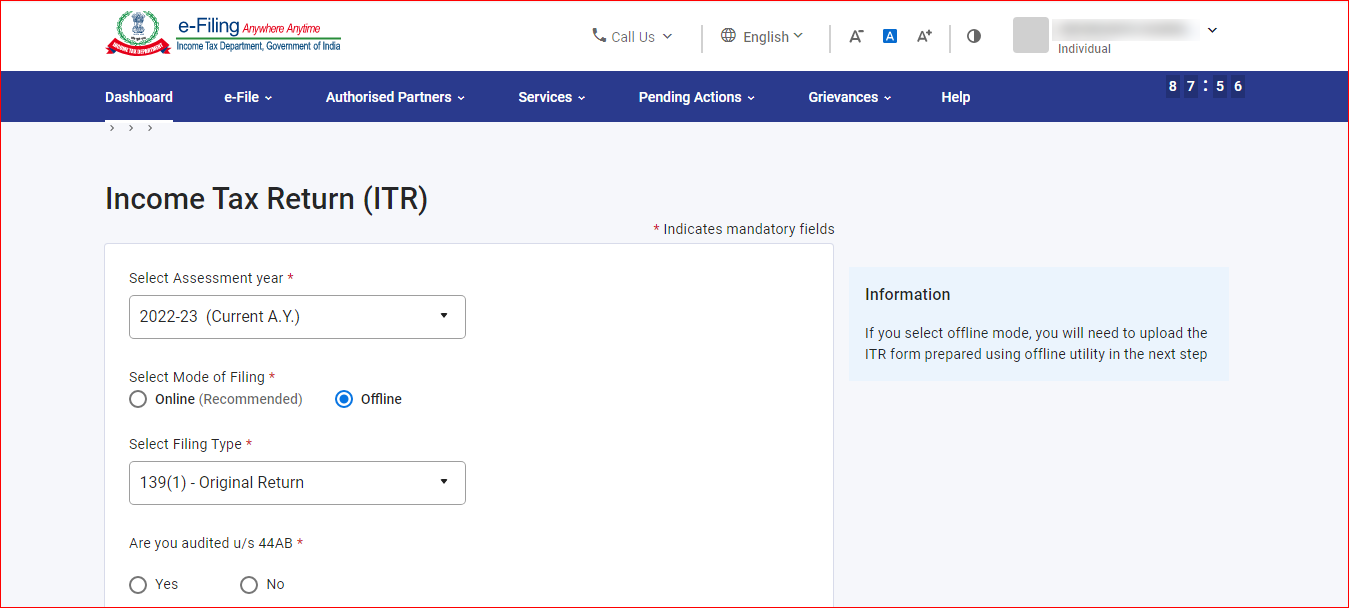The width and height of the screenshot is (1349, 608).
Task: Open the Services menu
Action: click(551, 97)
